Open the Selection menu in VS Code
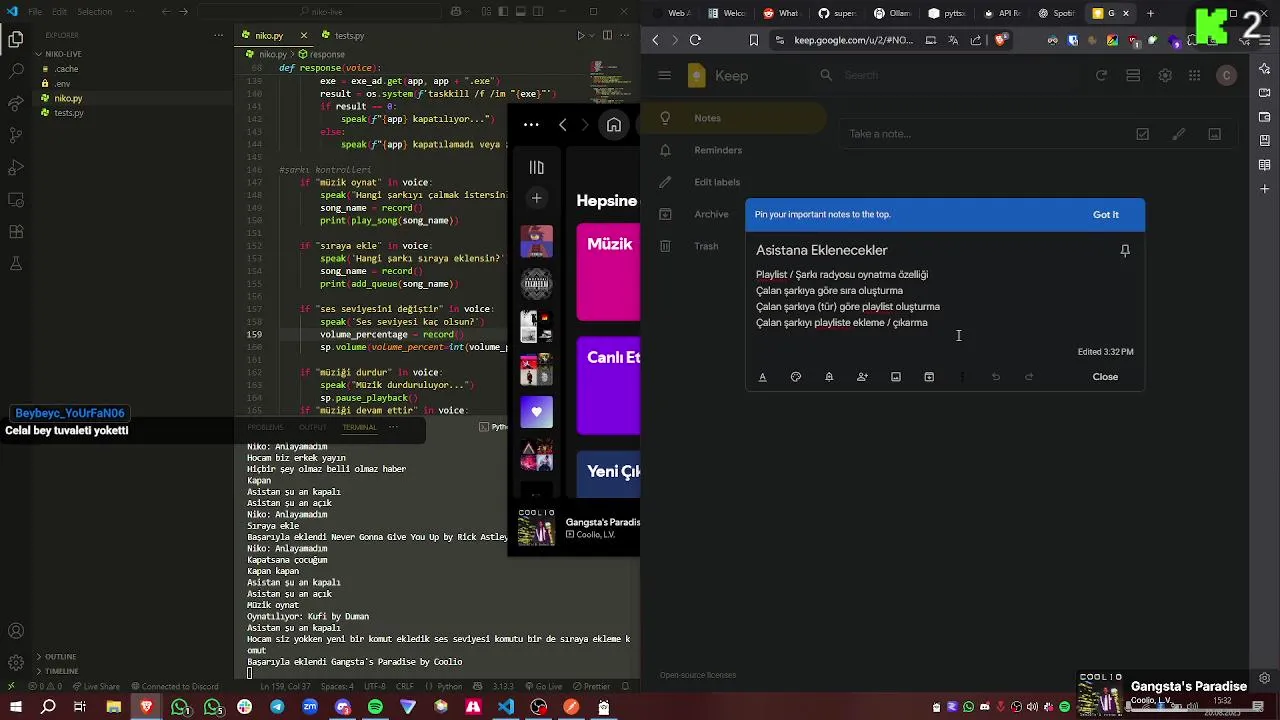 click(94, 12)
